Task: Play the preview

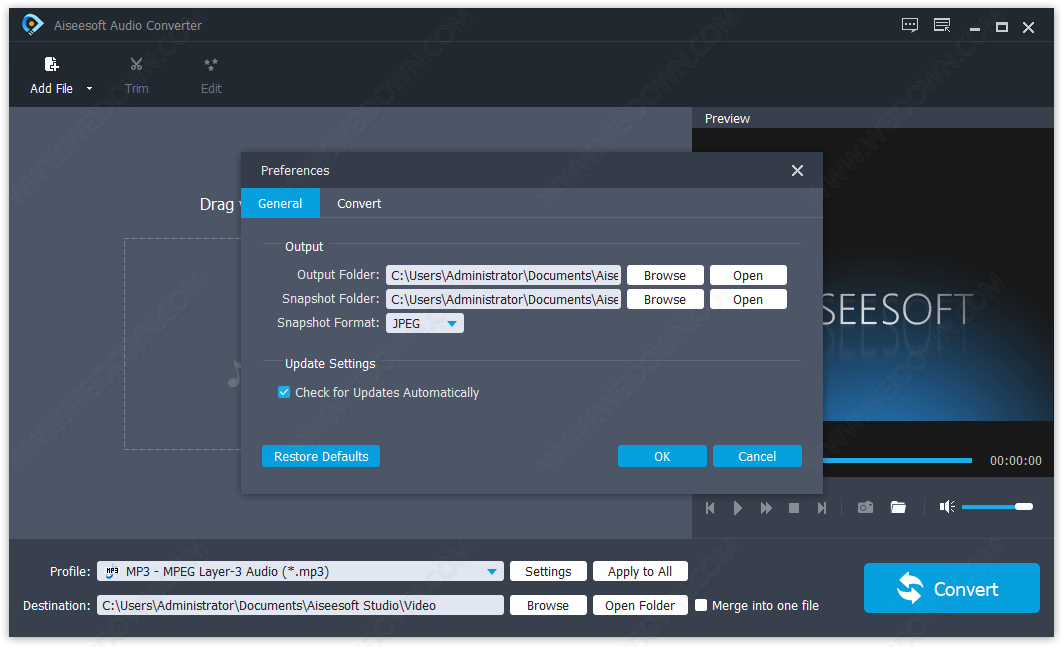Action: tap(738, 508)
